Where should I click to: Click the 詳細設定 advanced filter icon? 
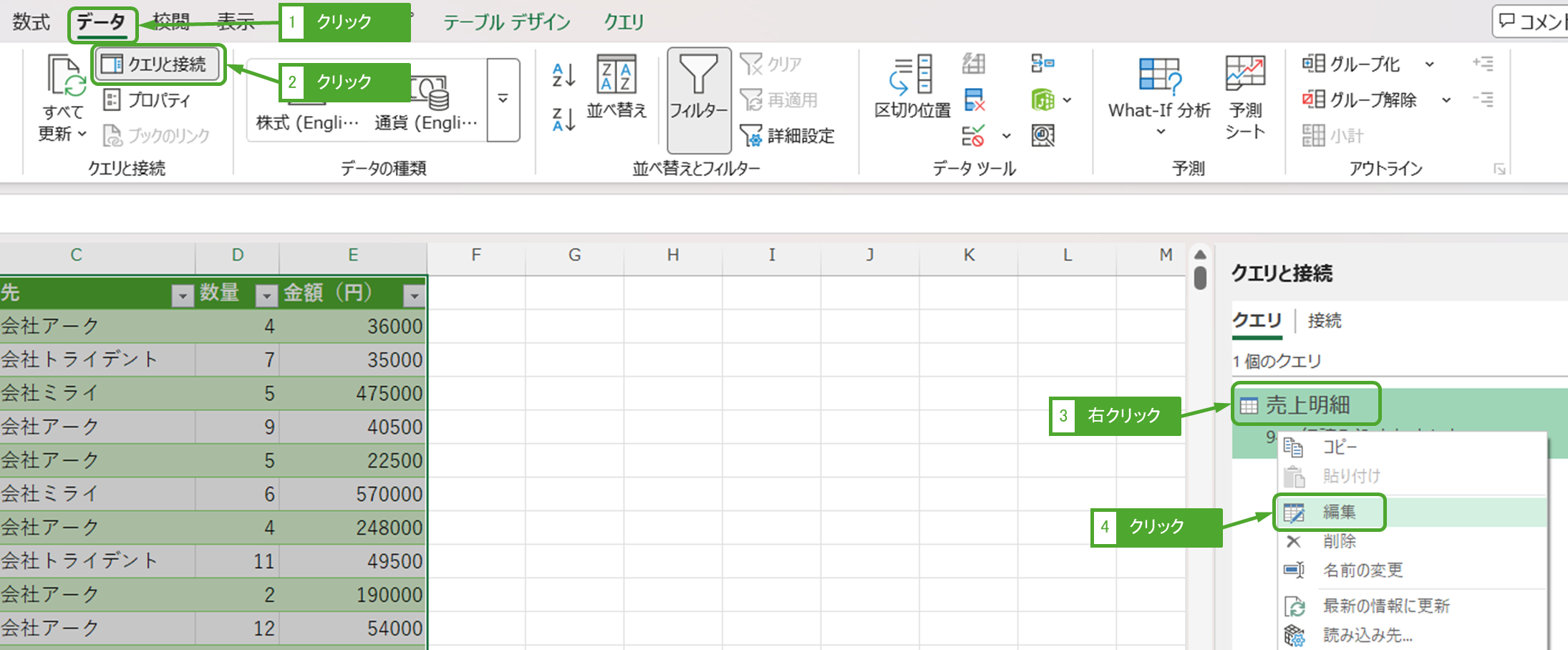click(751, 135)
